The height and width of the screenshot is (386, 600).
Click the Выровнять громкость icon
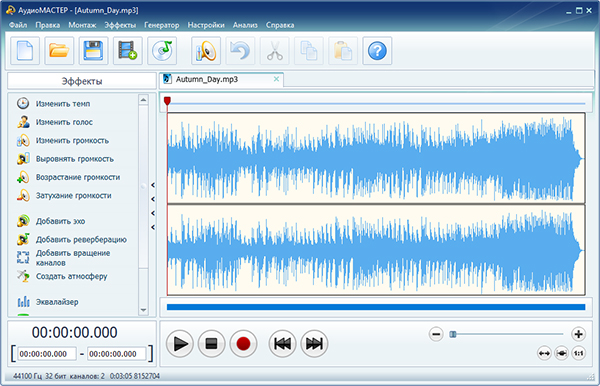pyautogui.click(x=23, y=159)
